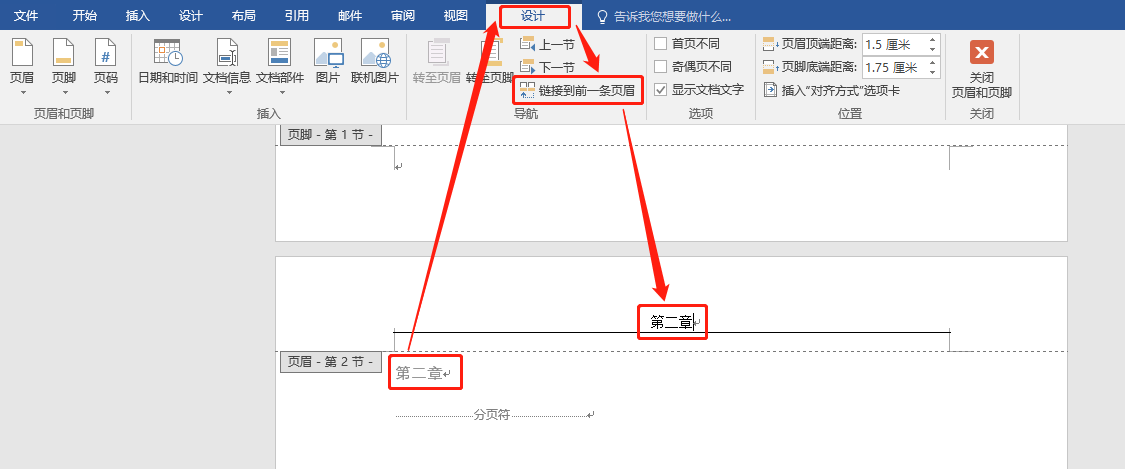The height and width of the screenshot is (469, 1125).
Task: Open 文档部件 quick parts
Action: point(280,62)
